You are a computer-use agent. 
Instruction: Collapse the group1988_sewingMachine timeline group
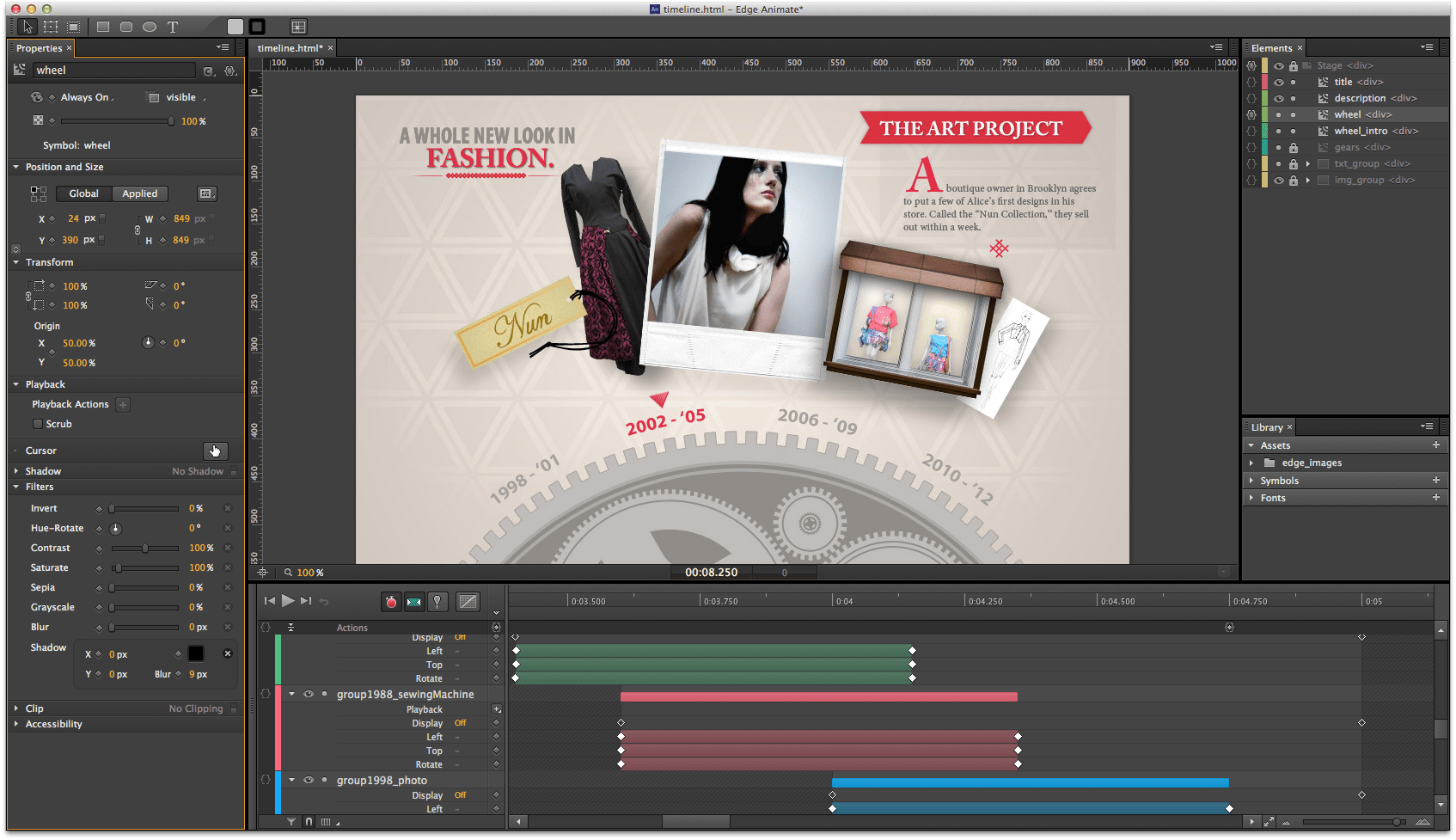pos(291,694)
